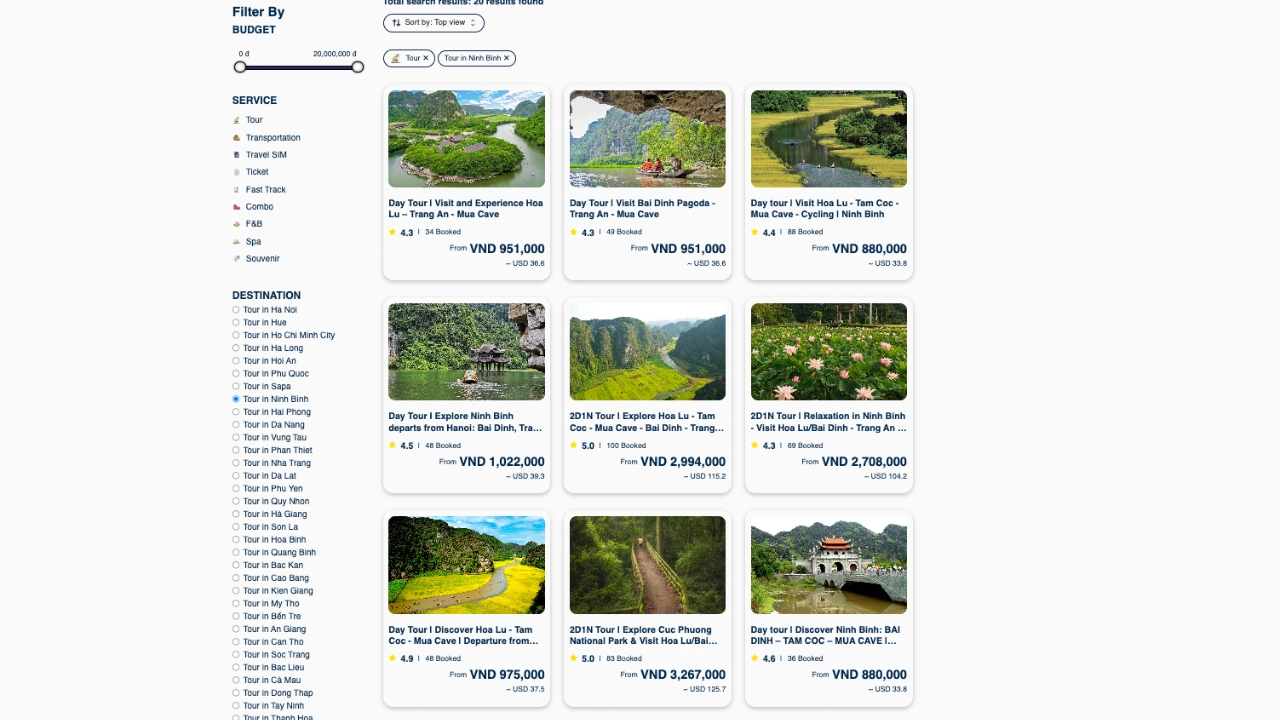Open the Sort by: Top view dropdown
The image size is (1280, 720).
click(433, 22)
